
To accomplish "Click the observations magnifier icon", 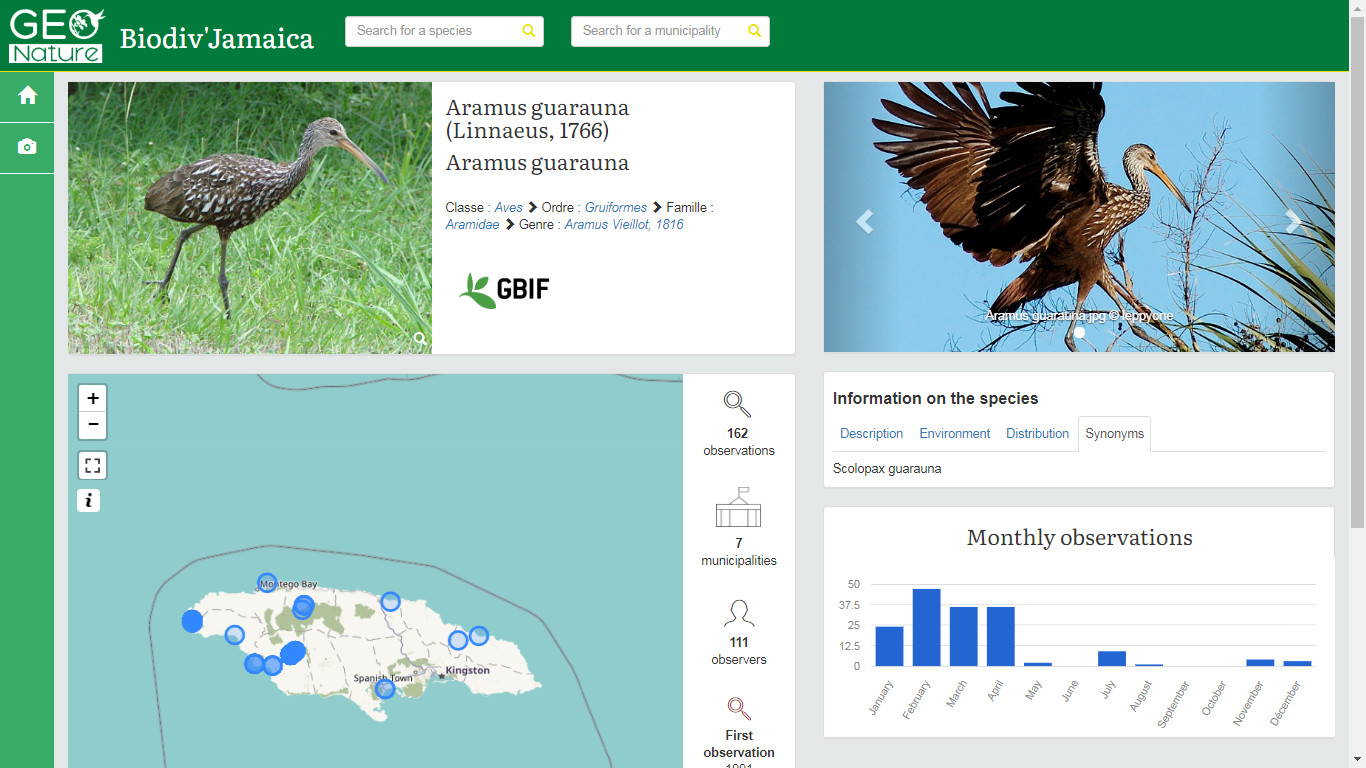I will point(738,404).
